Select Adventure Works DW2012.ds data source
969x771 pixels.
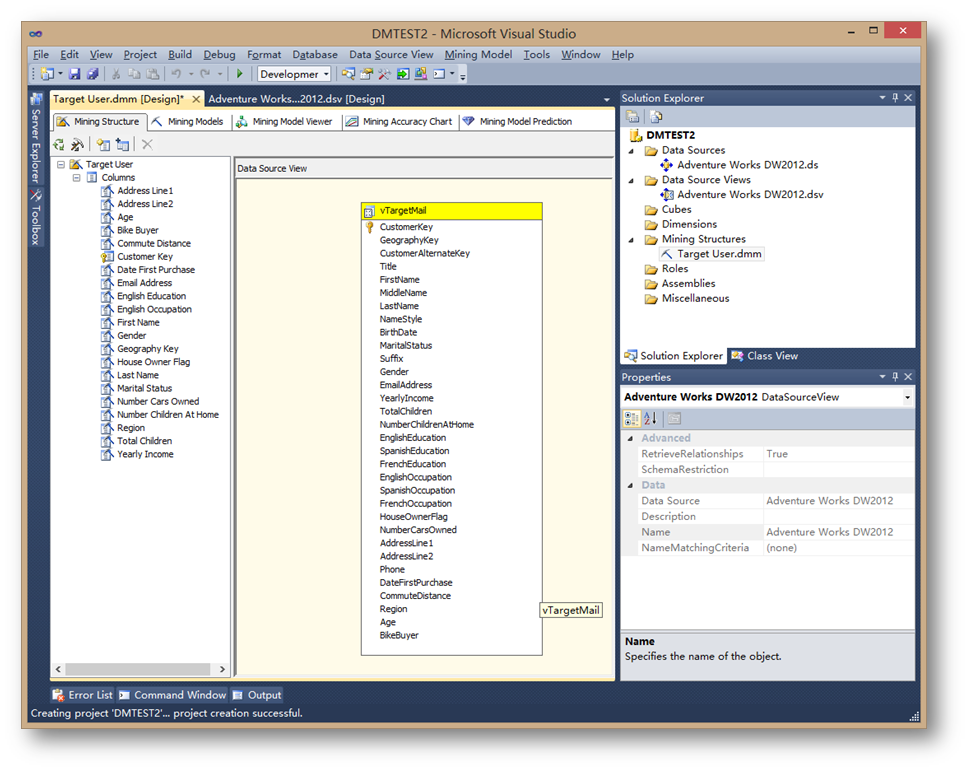[x=740, y=165]
